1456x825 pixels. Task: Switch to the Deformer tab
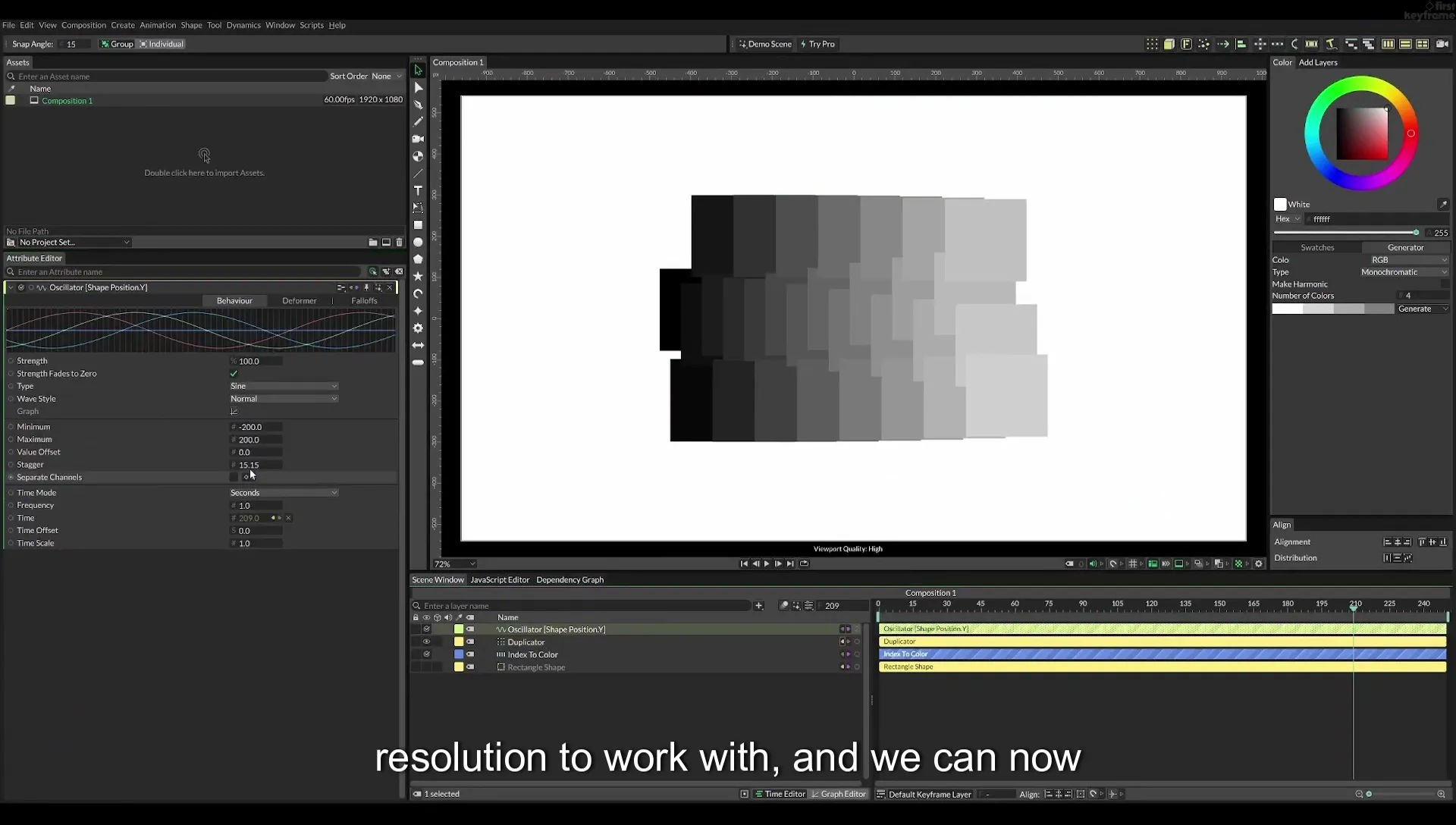pyautogui.click(x=300, y=301)
